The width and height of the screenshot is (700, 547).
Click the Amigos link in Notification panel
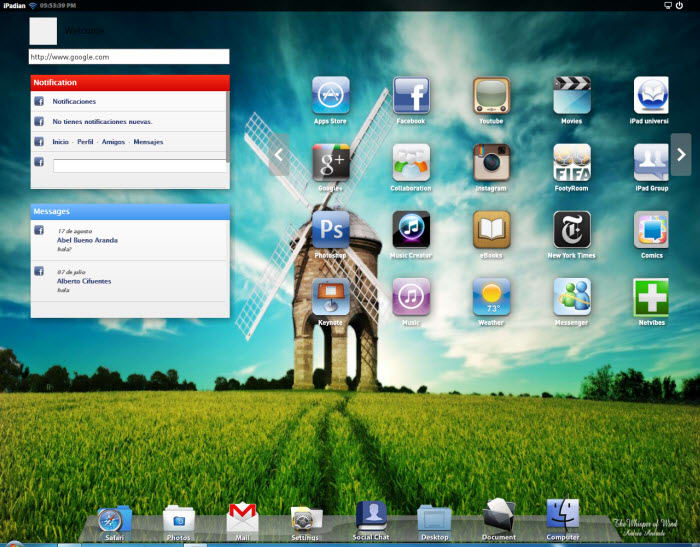113,142
